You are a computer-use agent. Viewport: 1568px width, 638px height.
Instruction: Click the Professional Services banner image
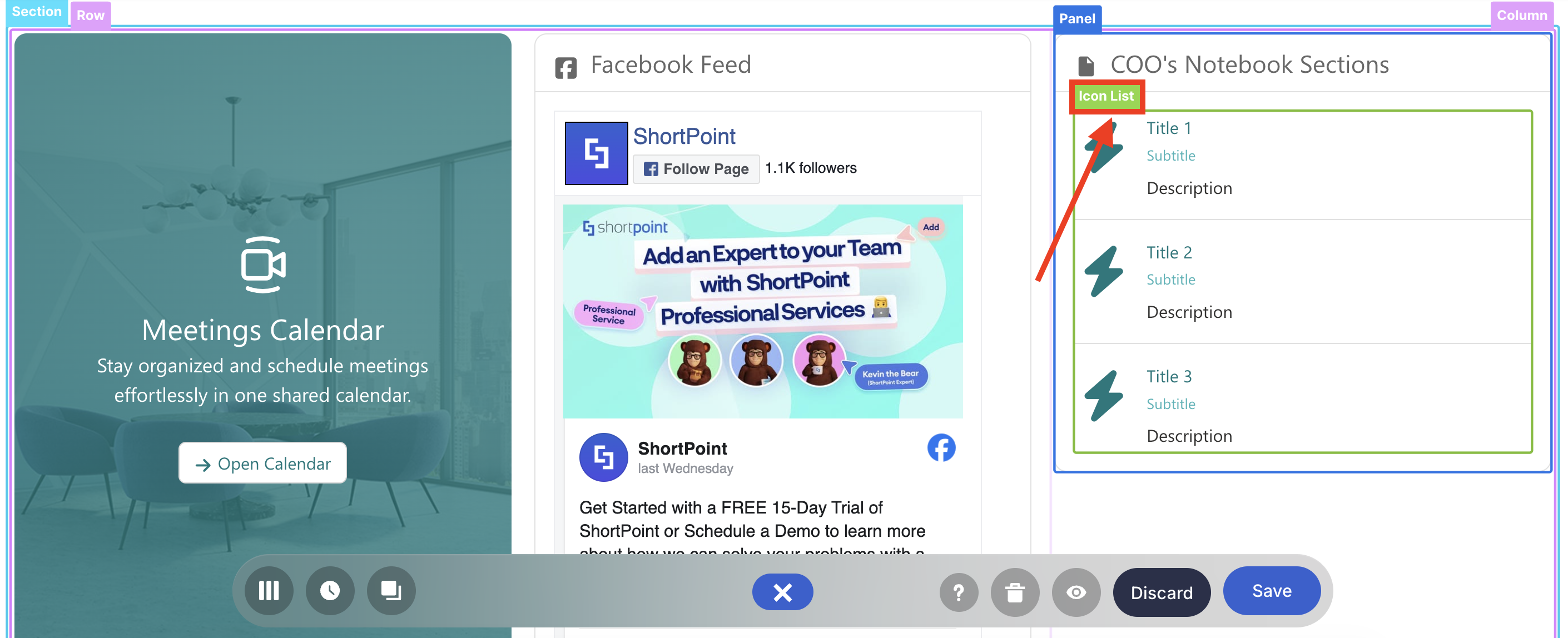click(x=762, y=311)
